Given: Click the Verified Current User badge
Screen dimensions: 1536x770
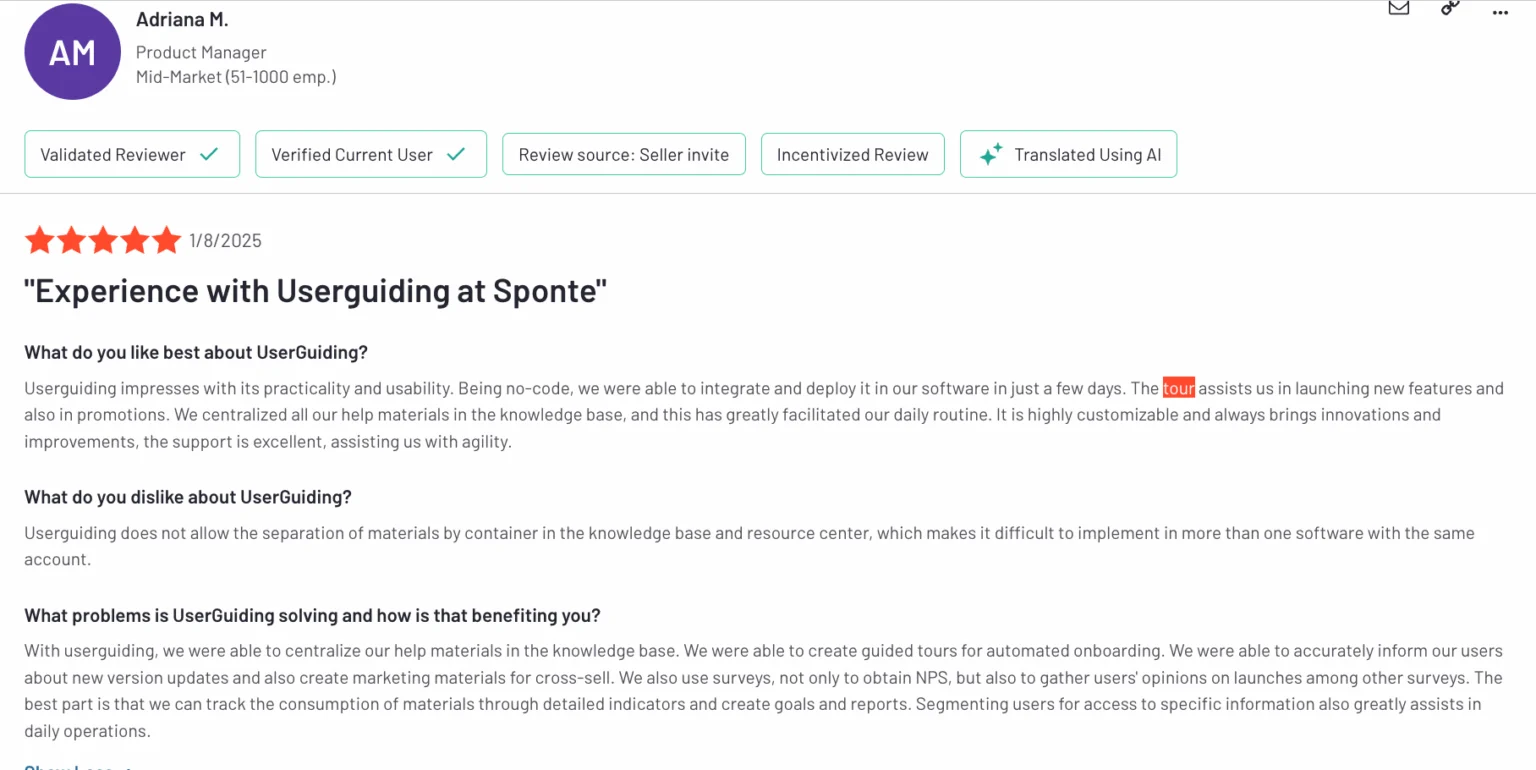Looking at the screenshot, I should click(x=371, y=154).
